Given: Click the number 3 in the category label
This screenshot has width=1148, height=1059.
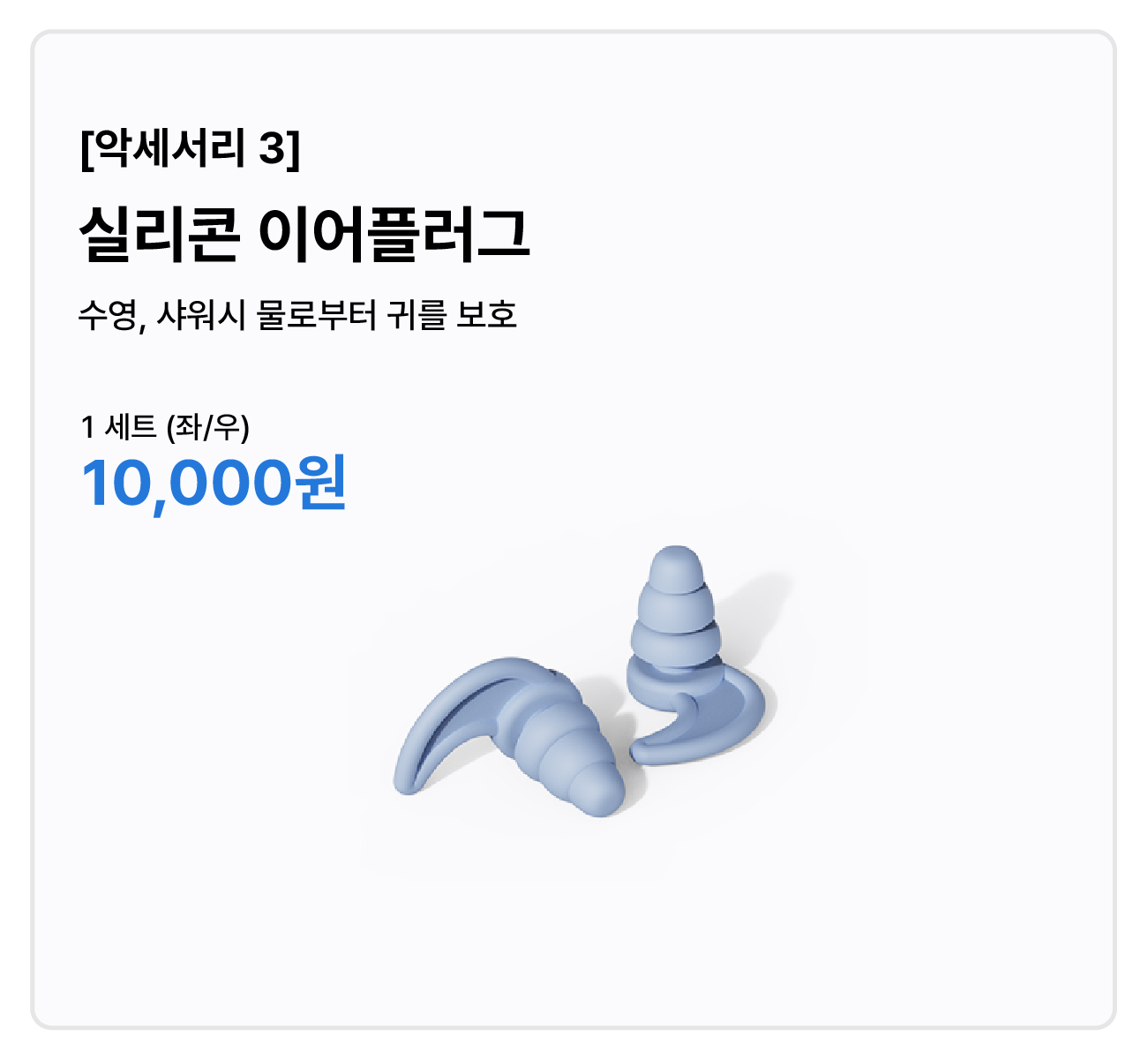Looking at the screenshot, I should coord(273,147).
